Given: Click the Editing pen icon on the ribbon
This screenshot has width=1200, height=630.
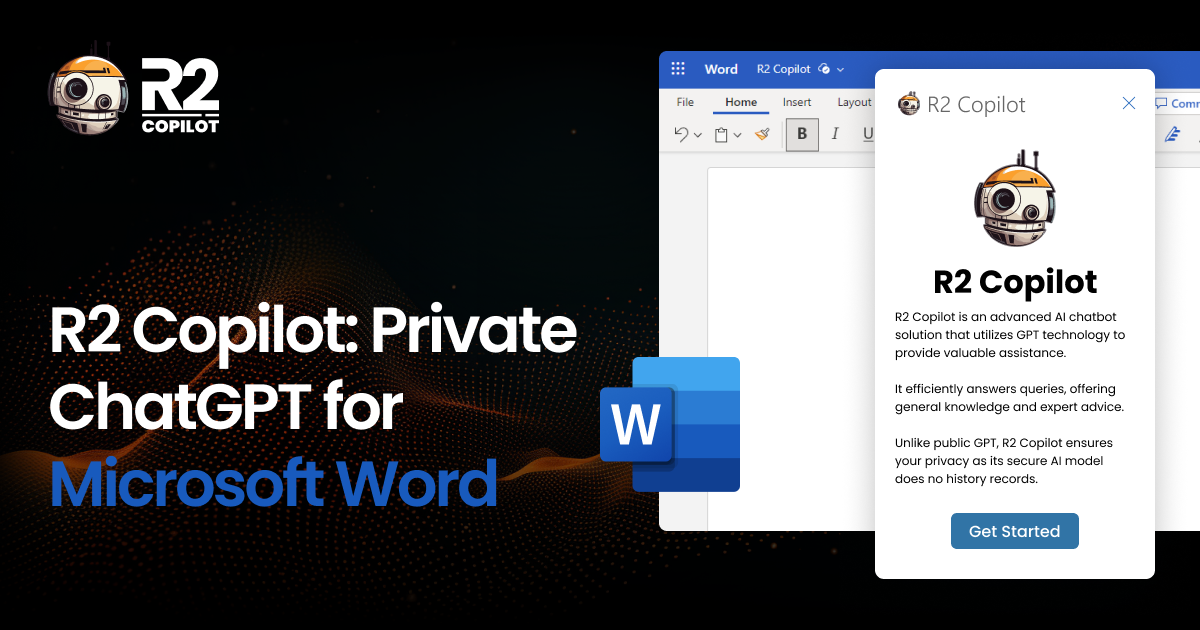Looking at the screenshot, I should click(1172, 134).
